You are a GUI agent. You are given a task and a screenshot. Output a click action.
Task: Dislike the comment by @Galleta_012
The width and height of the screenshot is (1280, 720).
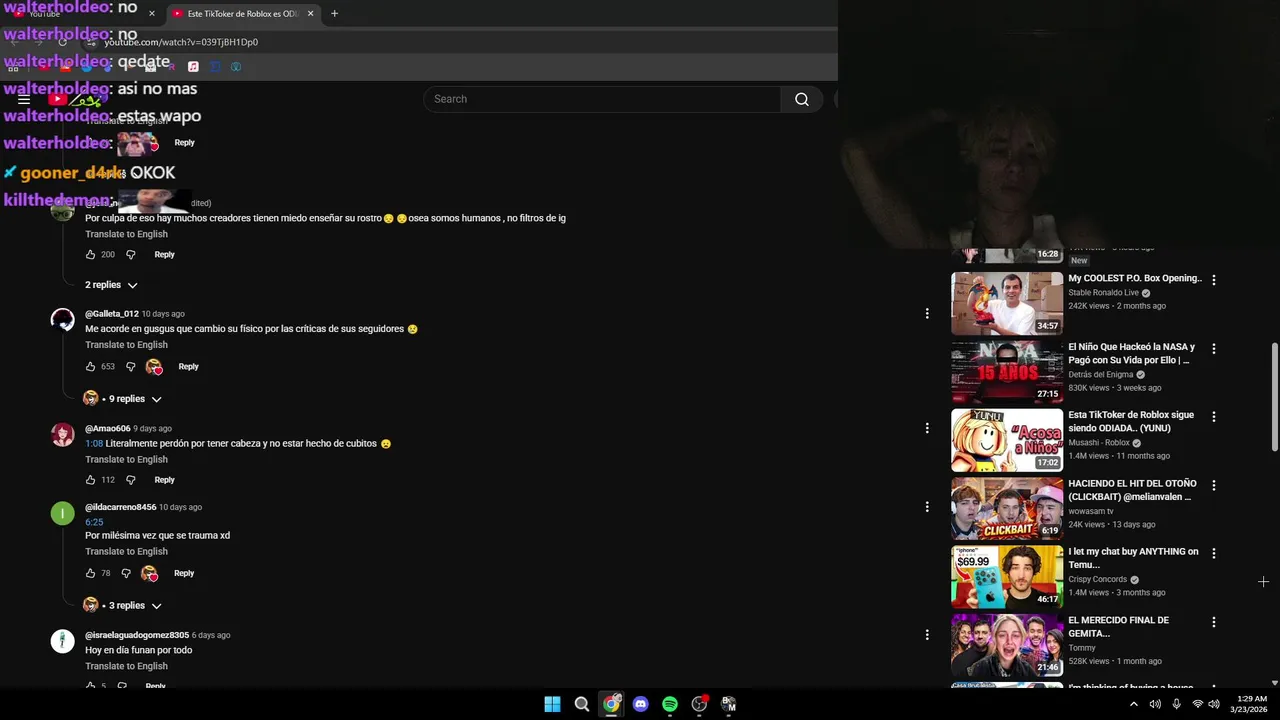pyautogui.click(x=130, y=367)
